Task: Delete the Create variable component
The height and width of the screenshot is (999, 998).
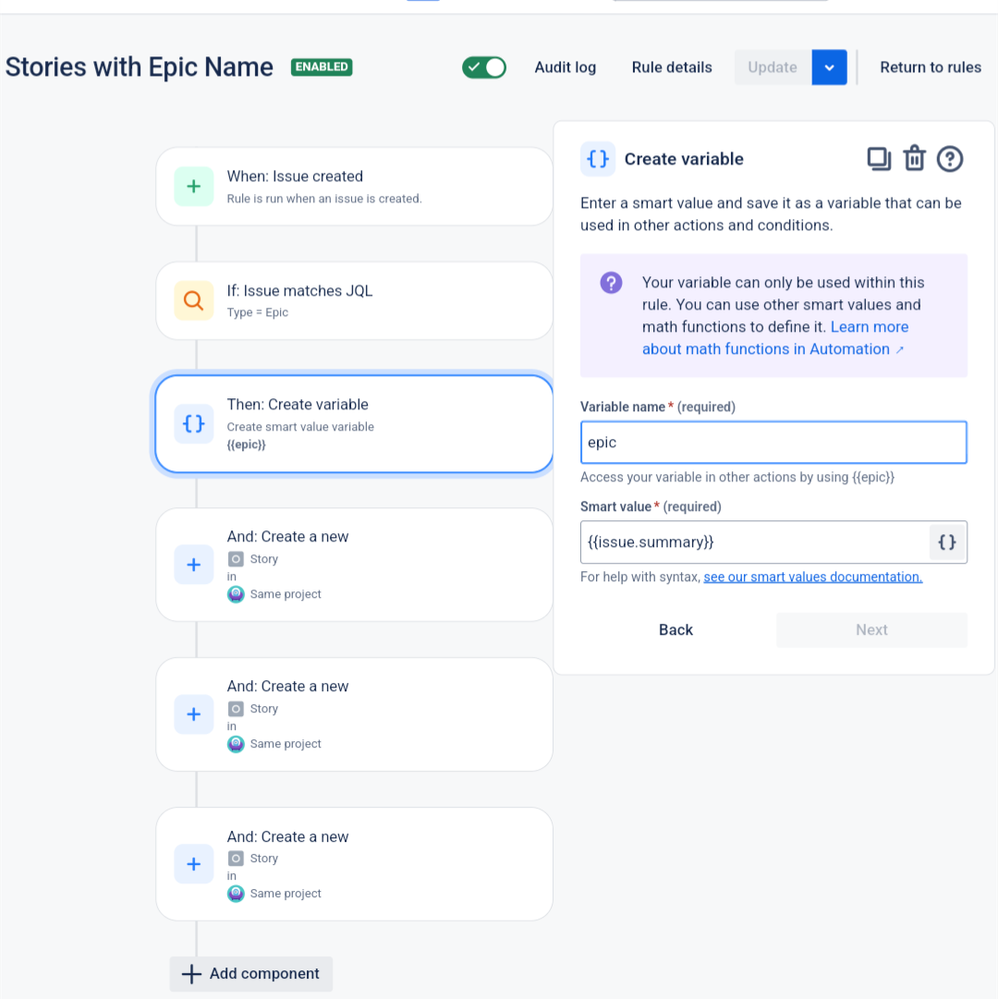Action: tap(915, 159)
